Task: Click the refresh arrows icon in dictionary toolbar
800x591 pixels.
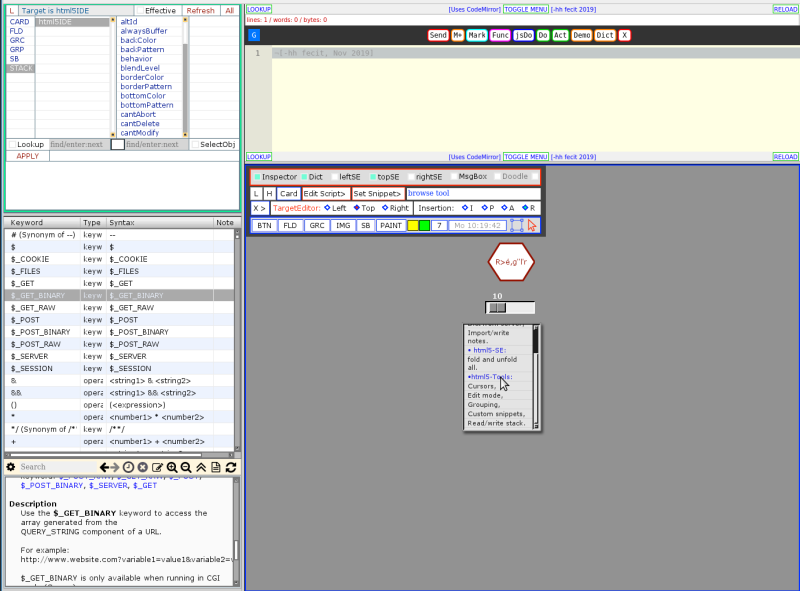Action: pyautogui.click(x=231, y=467)
